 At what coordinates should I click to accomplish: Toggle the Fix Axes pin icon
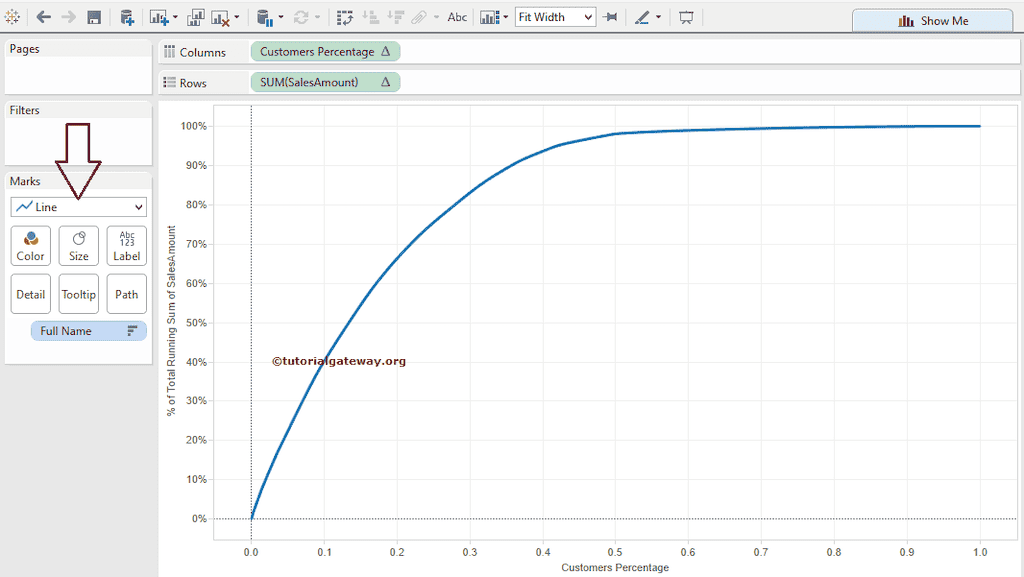(x=610, y=17)
